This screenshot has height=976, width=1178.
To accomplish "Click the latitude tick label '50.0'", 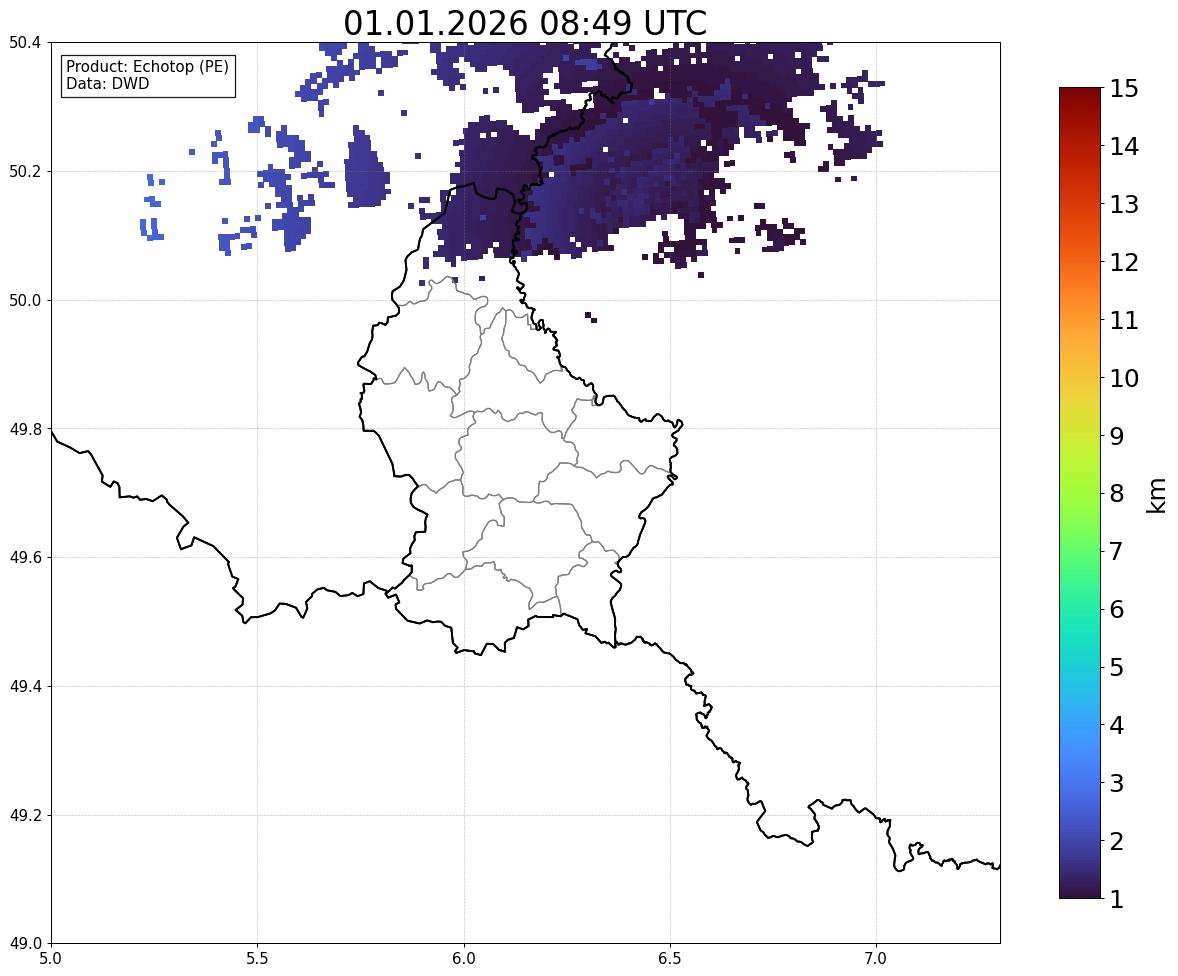I will (x=25, y=301).
